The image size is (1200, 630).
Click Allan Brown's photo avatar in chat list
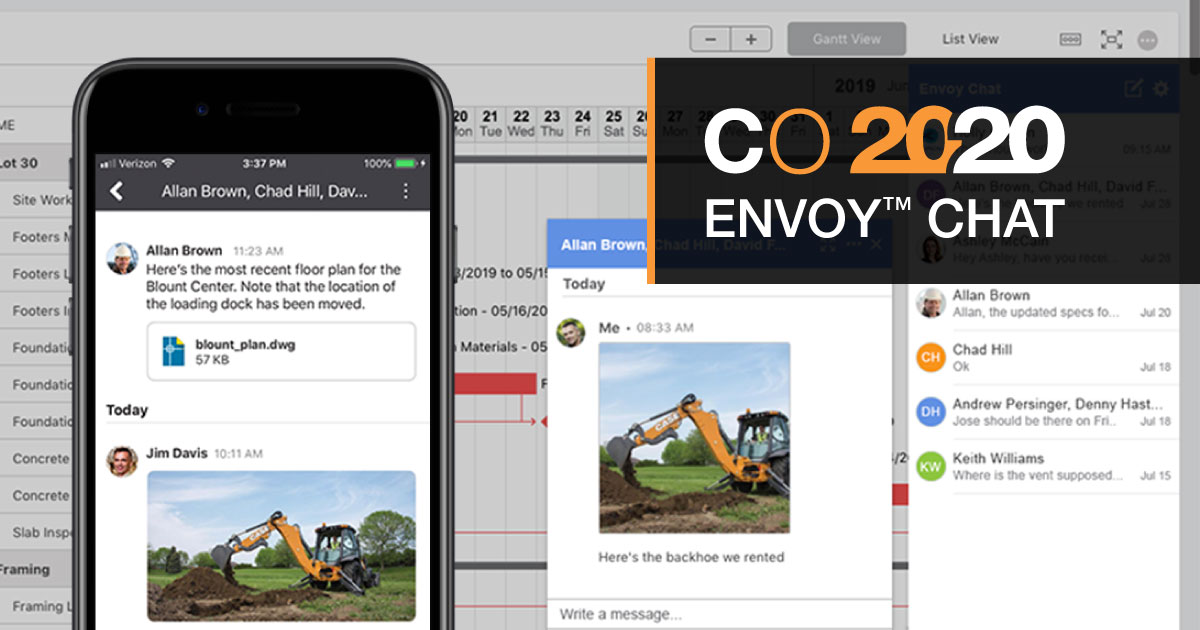pyautogui.click(x=931, y=303)
